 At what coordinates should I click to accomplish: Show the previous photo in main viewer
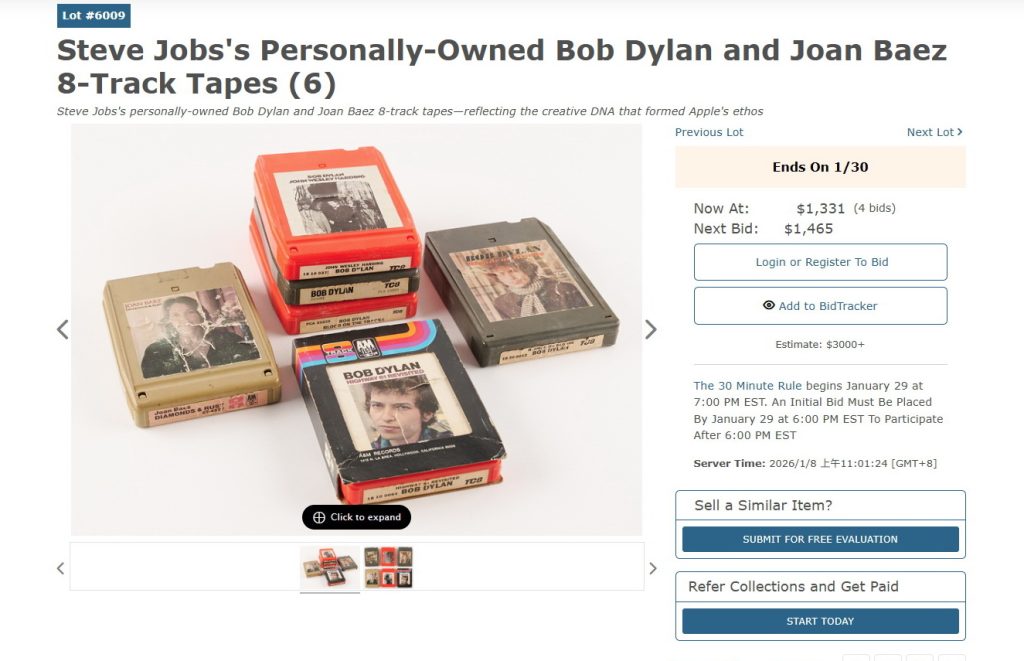[x=63, y=329]
